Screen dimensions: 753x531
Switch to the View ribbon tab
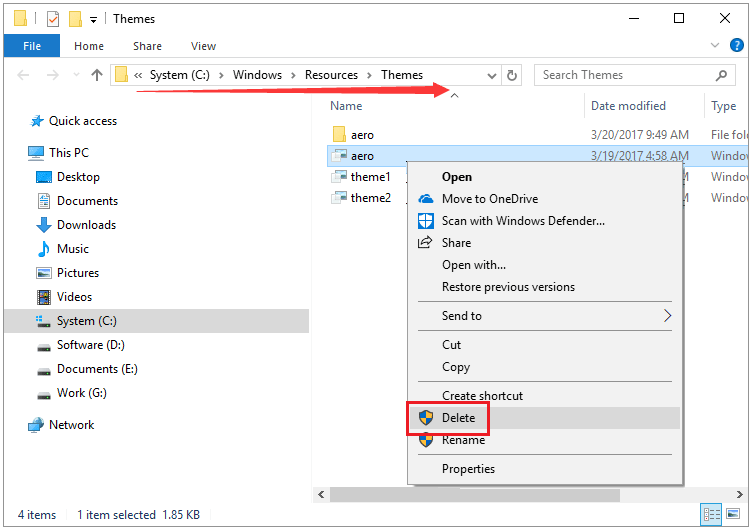point(203,46)
